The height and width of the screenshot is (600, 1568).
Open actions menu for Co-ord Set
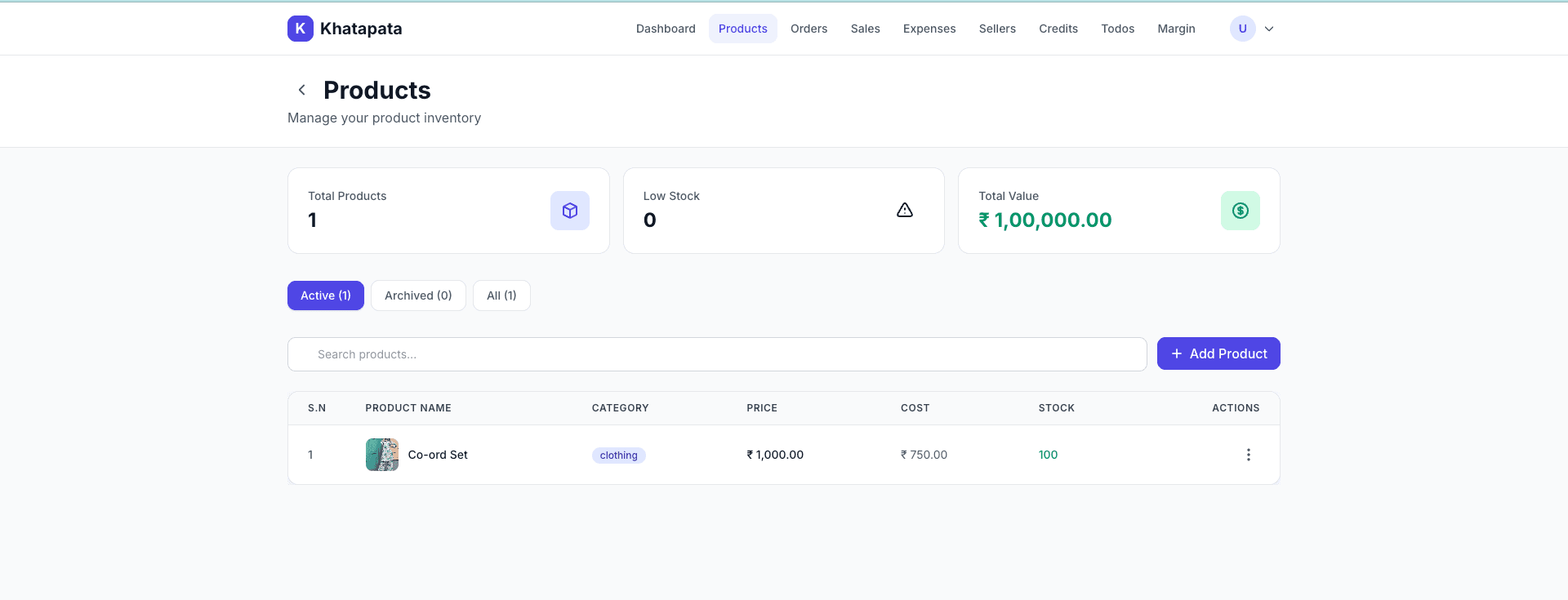1248,455
